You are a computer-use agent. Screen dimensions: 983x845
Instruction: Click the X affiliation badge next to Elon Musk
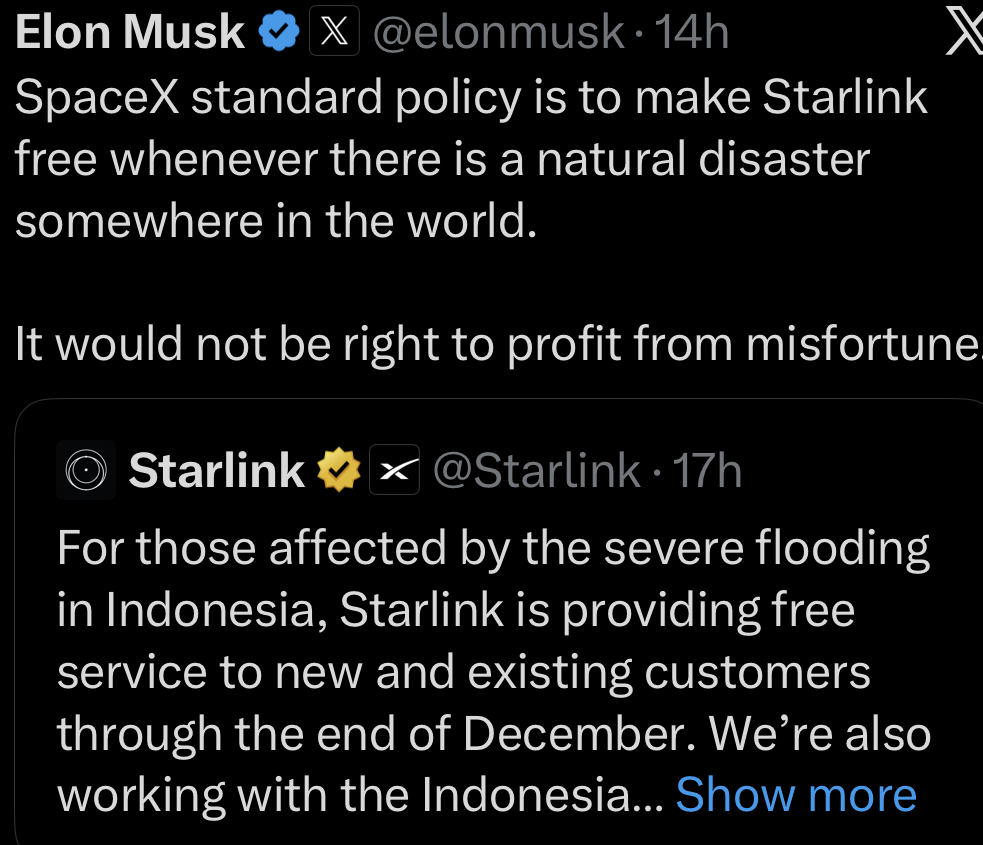pos(335,34)
